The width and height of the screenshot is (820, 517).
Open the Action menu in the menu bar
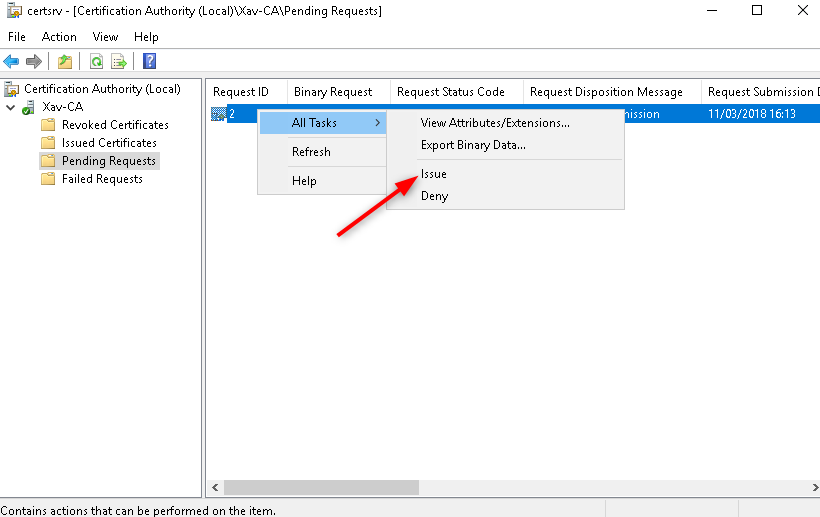coord(59,37)
